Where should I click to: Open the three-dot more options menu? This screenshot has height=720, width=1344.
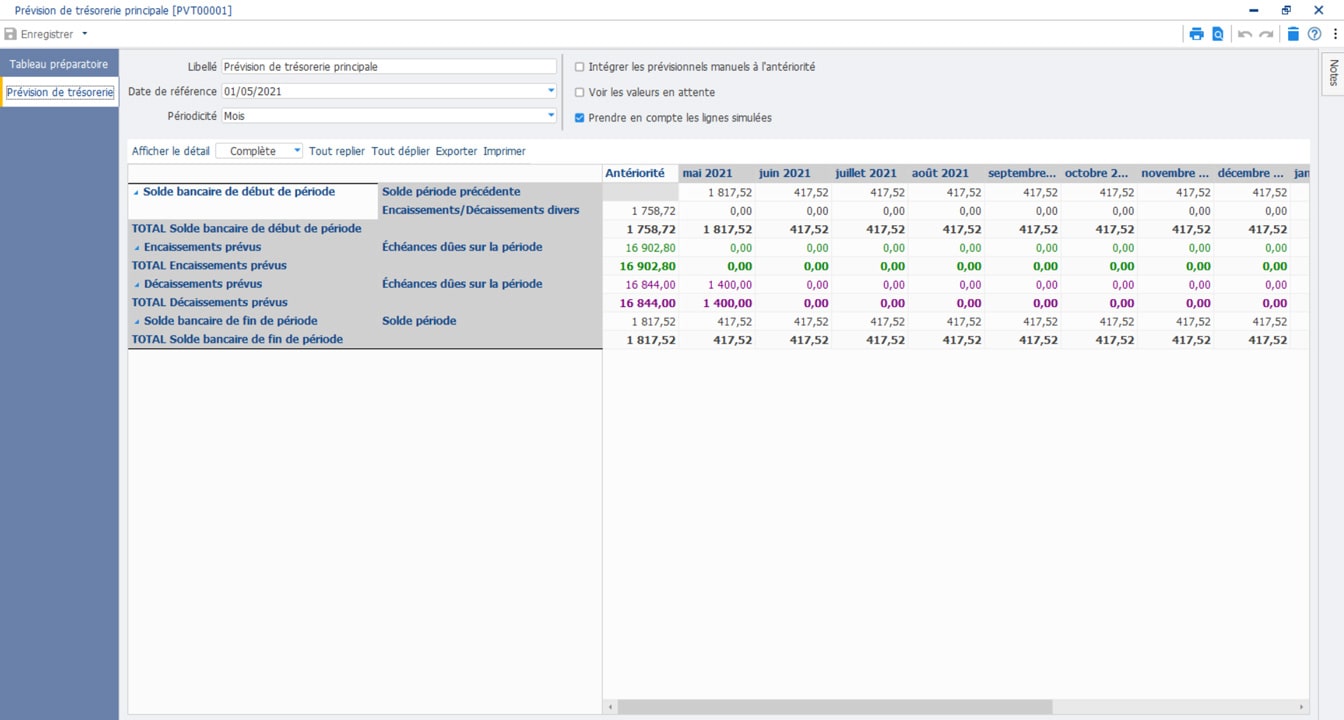coord(1335,34)
